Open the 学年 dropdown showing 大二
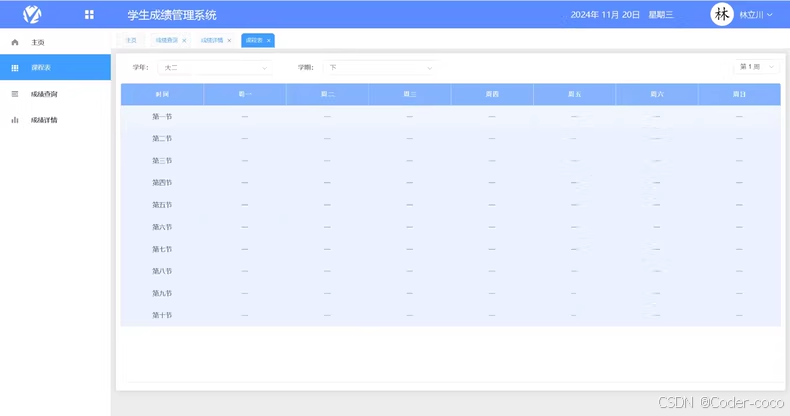Screen dimensions: 790x416 click(x=215, y=67)
